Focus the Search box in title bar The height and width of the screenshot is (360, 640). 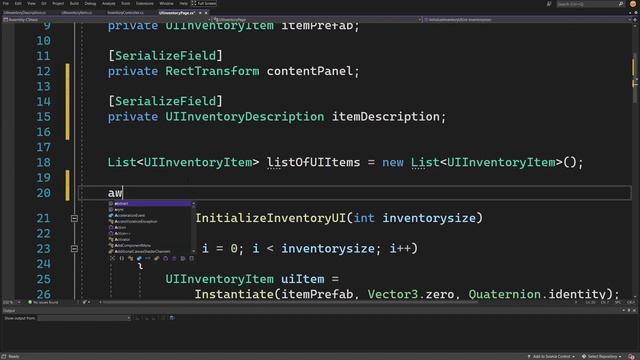pos(590,4)
